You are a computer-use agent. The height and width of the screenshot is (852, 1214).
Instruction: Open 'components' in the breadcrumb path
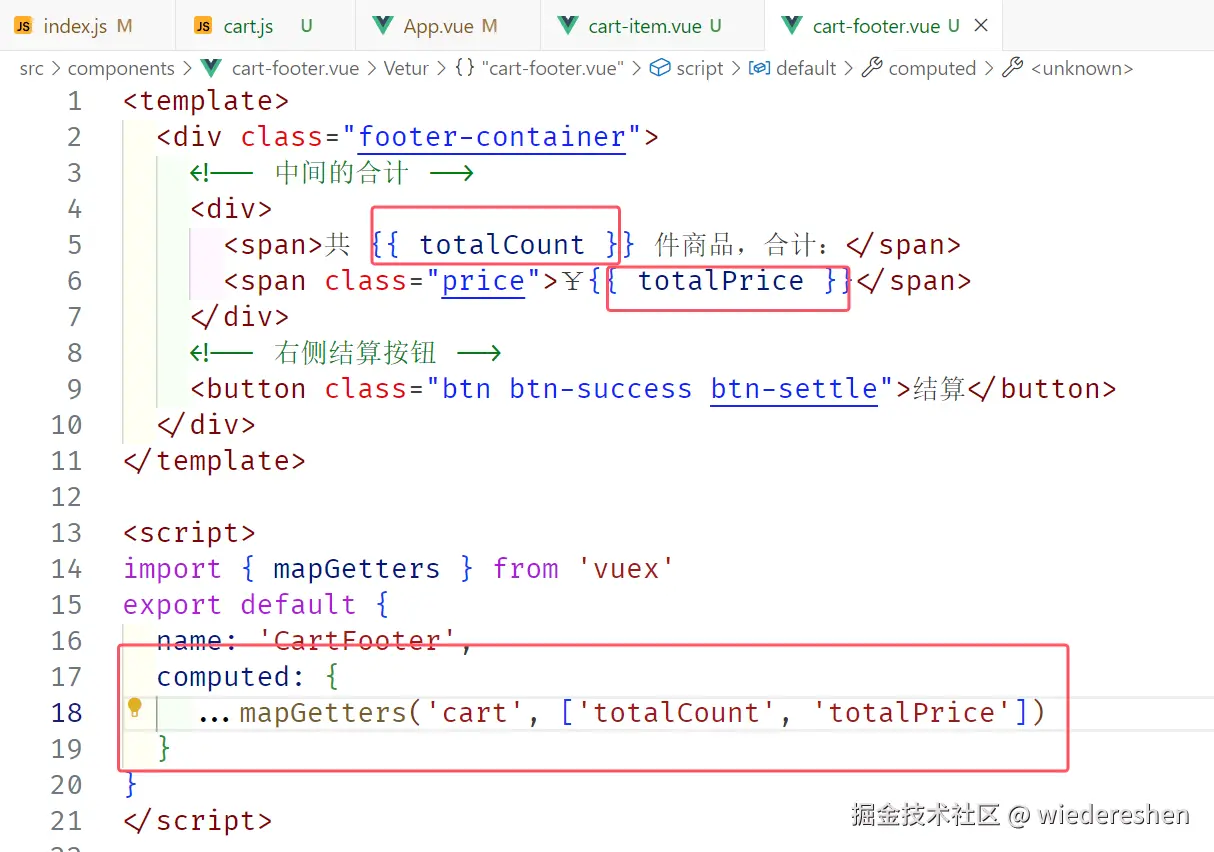121,68
